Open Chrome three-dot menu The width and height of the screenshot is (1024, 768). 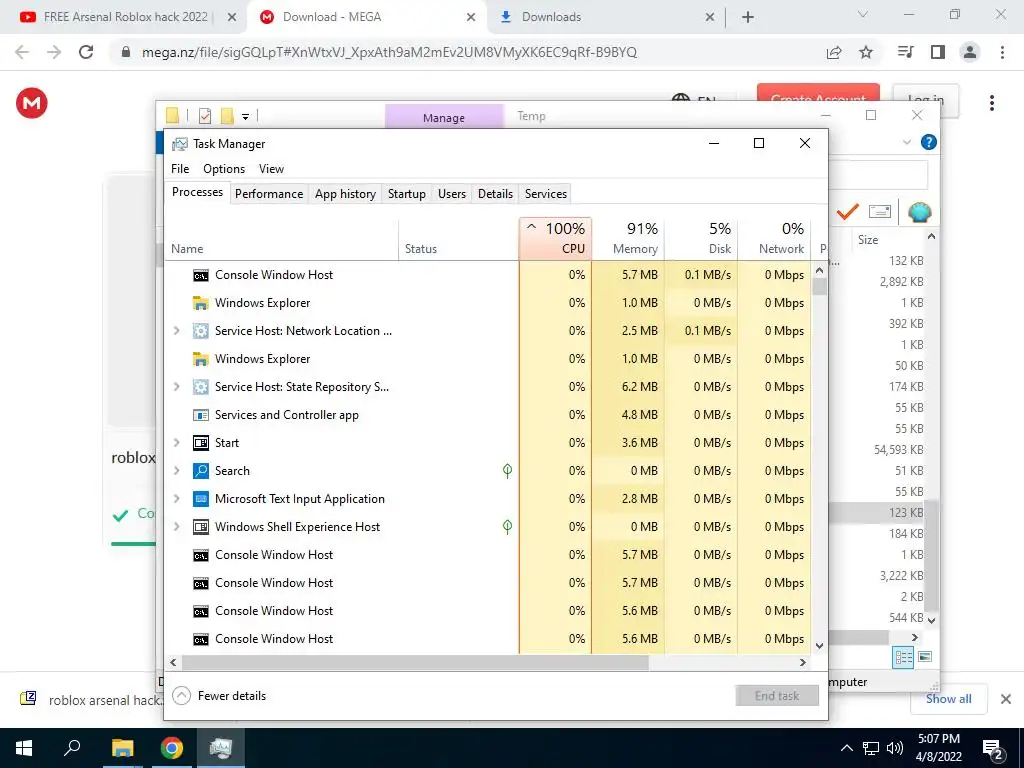click(1002, 52)
